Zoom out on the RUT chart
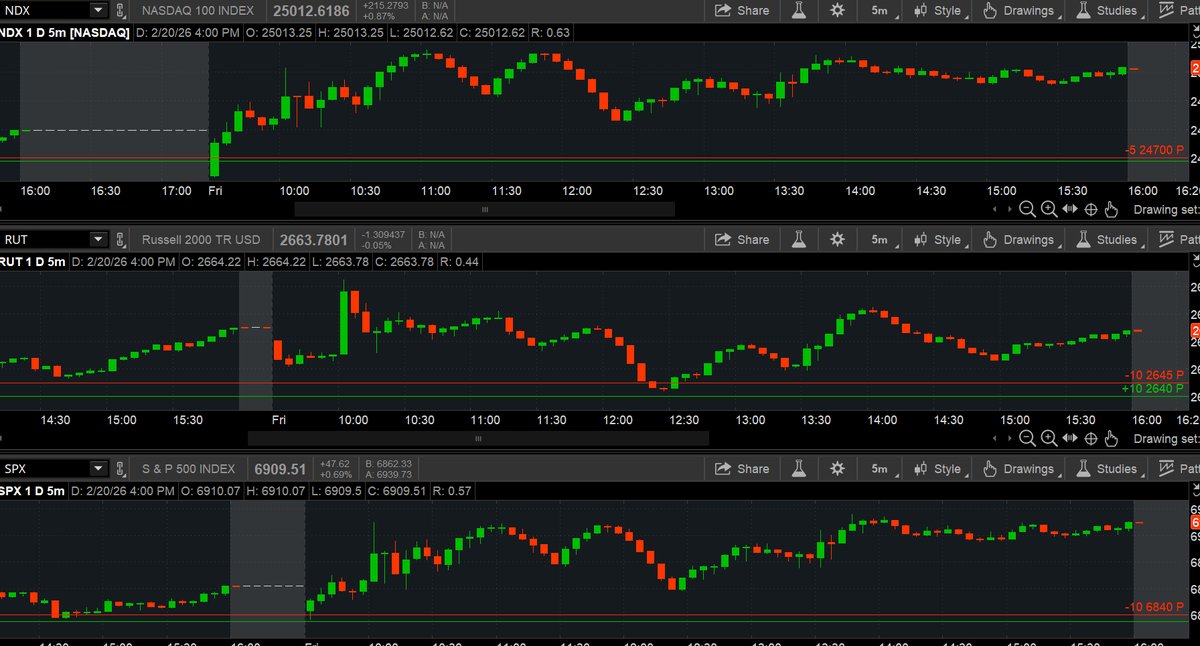Image resolution: width=1200 pixels, height=646 pixels. 1028,438
